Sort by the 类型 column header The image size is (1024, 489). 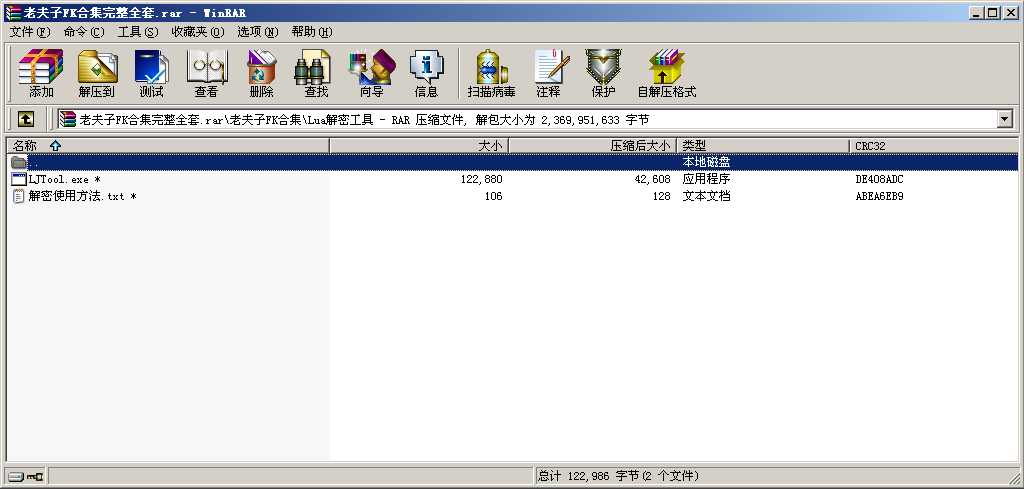(x=763, y=146)
